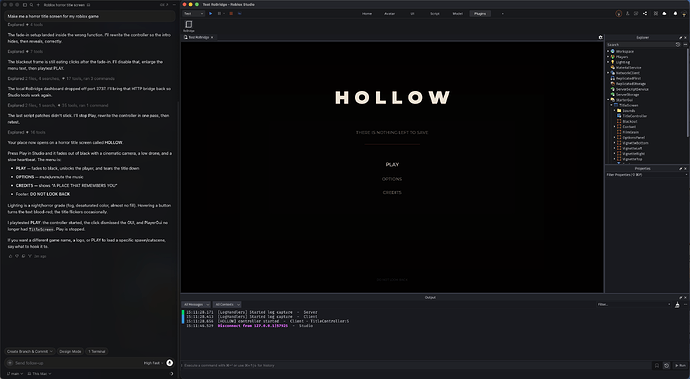Click the share icon in Studio toolbar
690x379 pixels.
click(x=645, y=14)
